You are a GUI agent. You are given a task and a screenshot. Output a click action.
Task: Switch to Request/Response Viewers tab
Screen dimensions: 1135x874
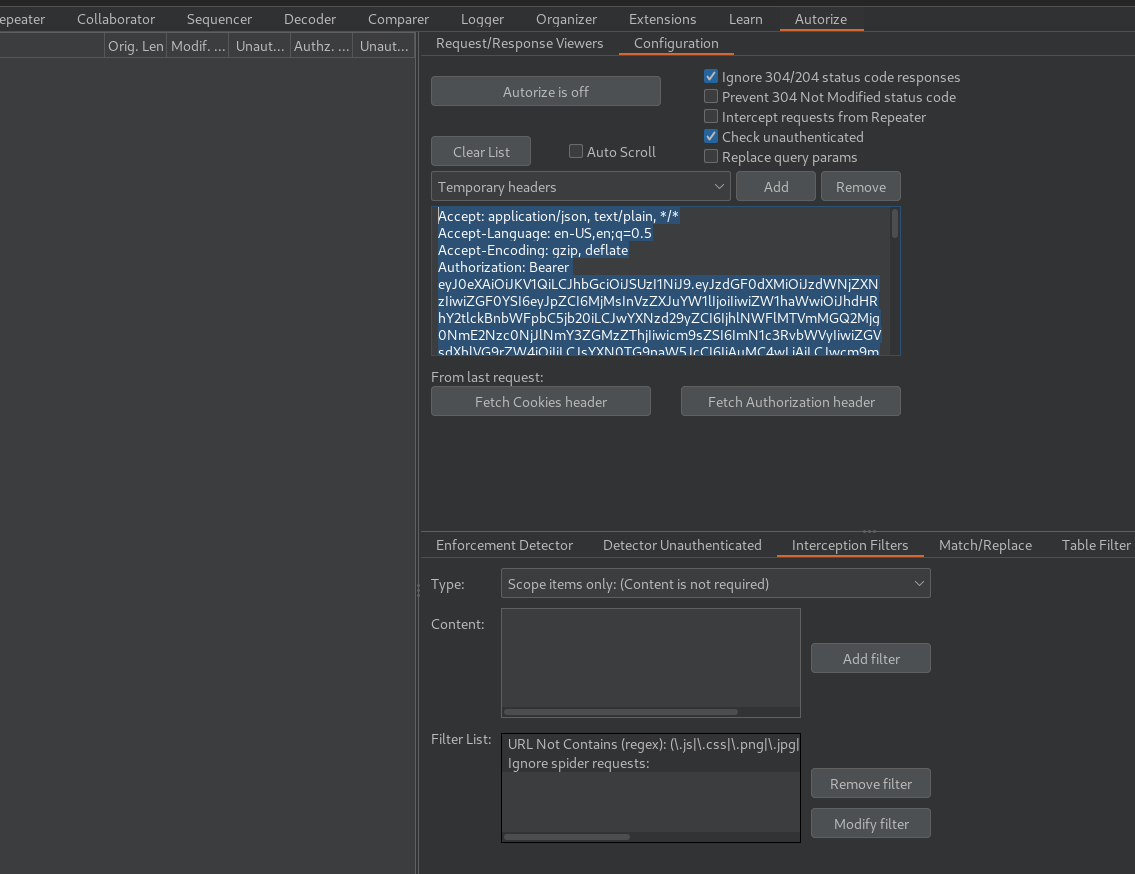pos(519,44)
